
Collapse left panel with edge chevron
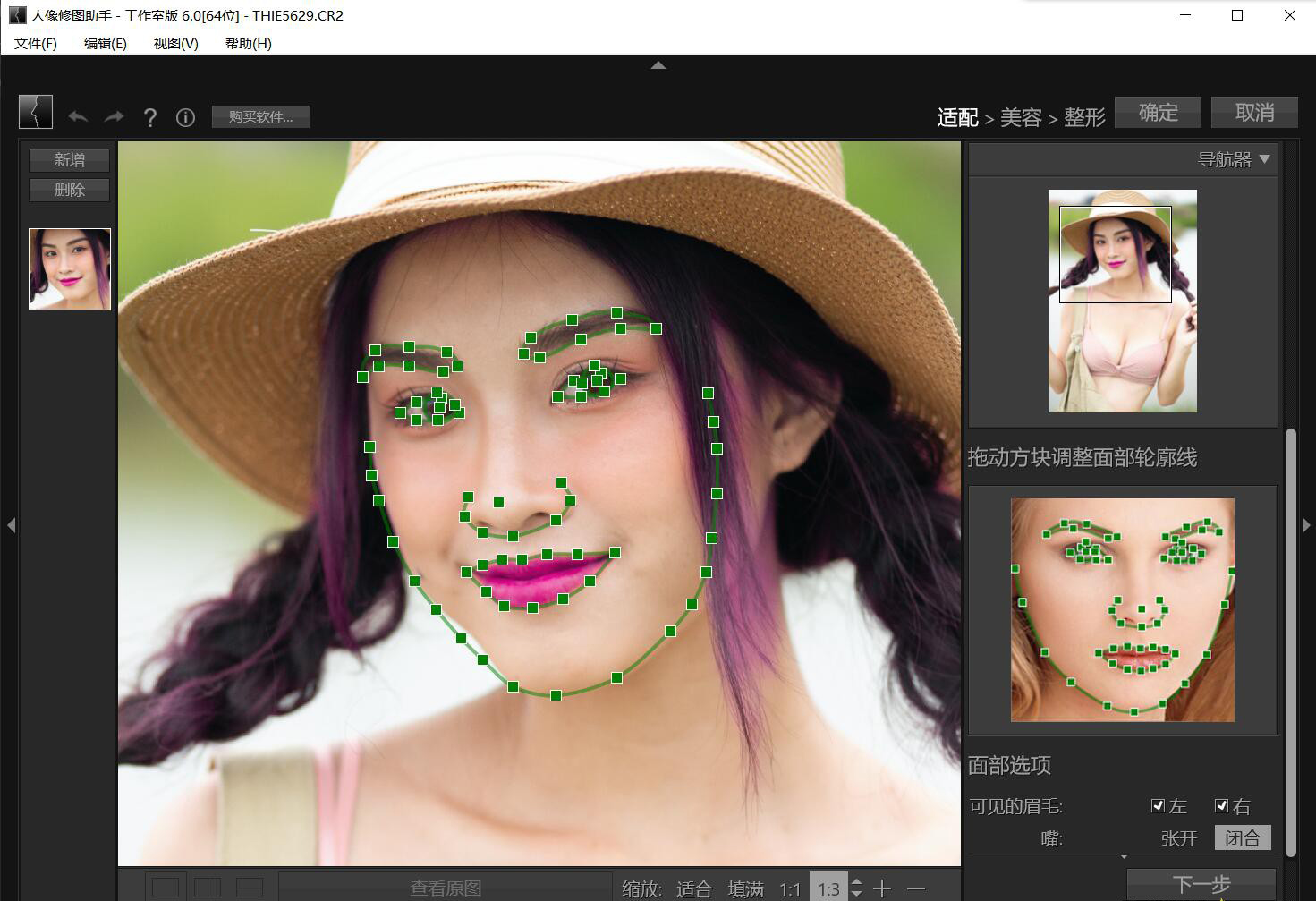[12, 526]
